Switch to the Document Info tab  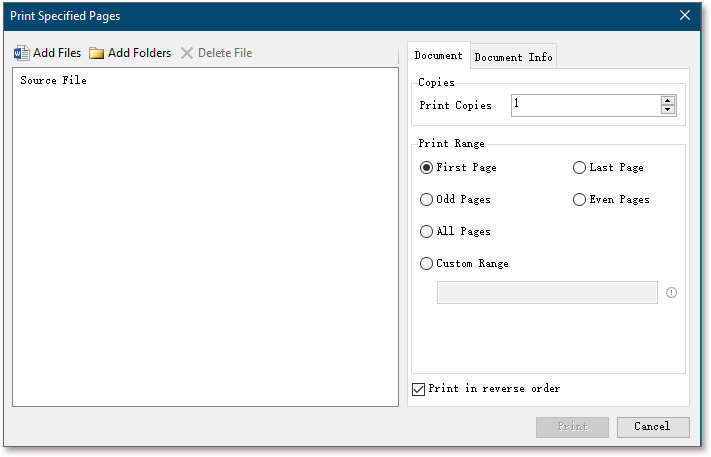pos(513,57)
